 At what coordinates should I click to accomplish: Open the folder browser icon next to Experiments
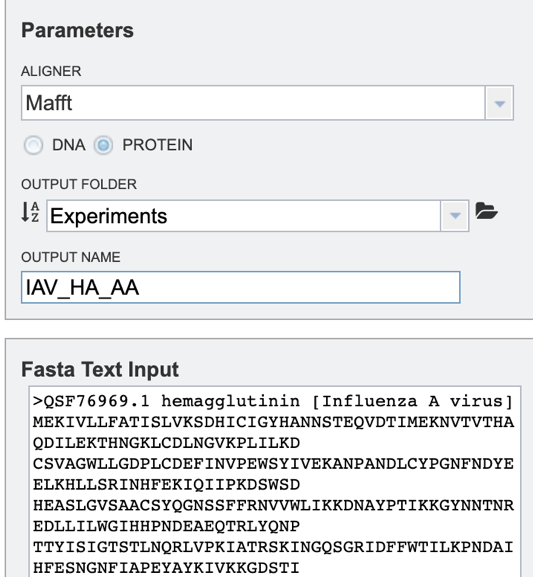click(x=486, y=211)
